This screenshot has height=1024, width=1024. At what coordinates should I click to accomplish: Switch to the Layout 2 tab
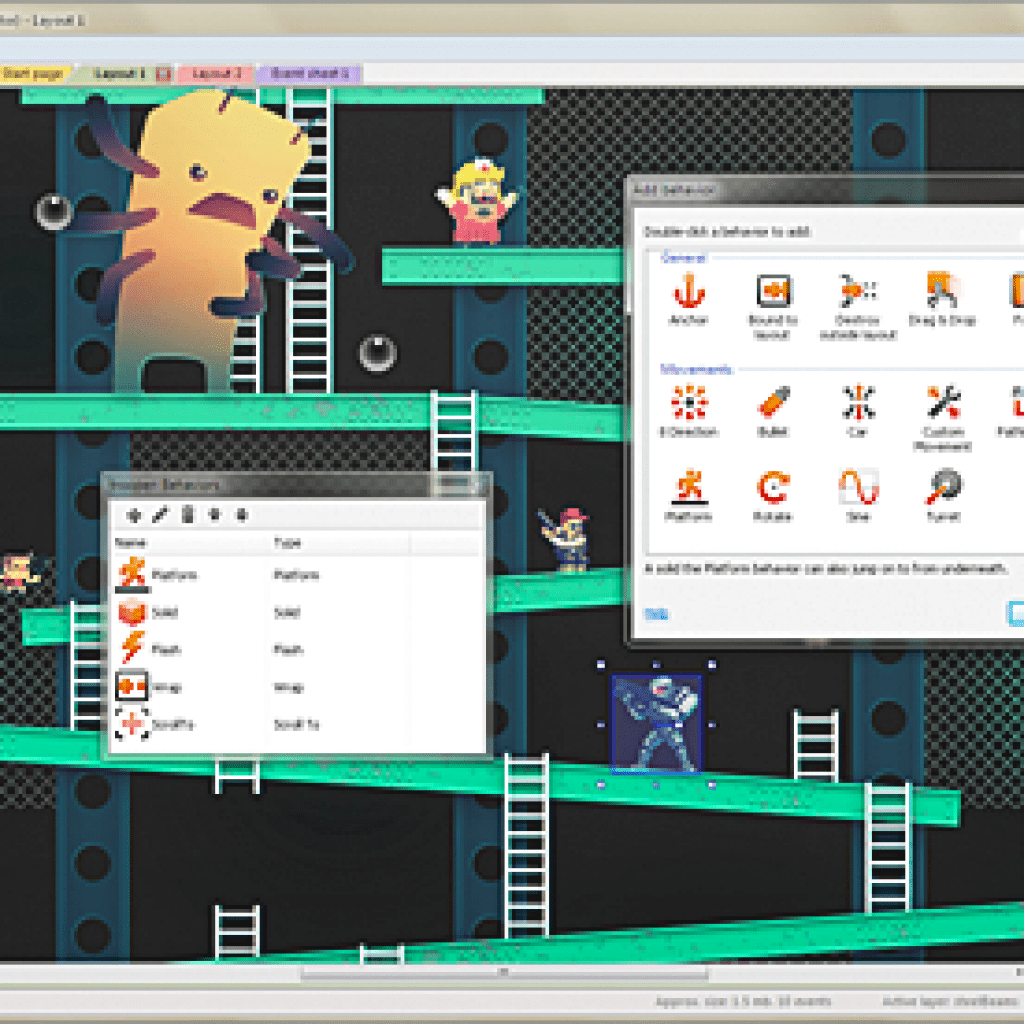(216, 74)
